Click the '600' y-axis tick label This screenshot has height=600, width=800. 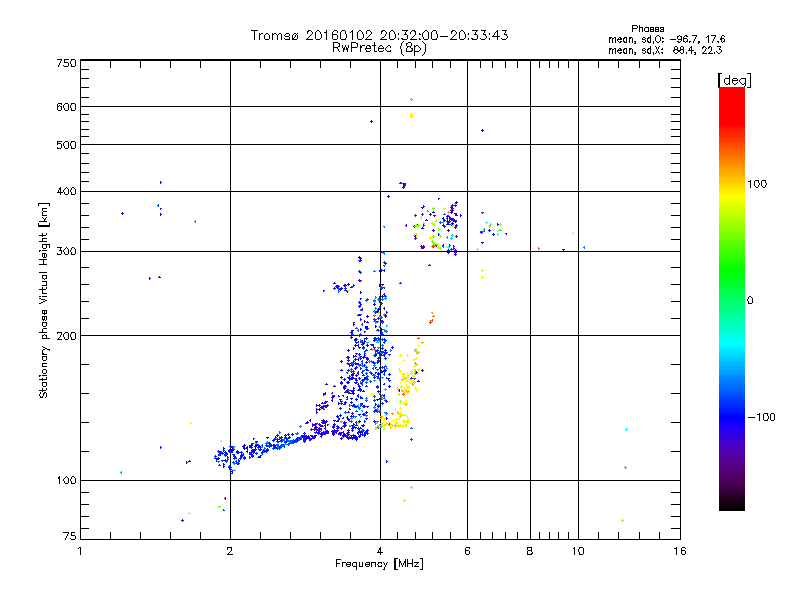pyautogui.click(x=66, y=107)
